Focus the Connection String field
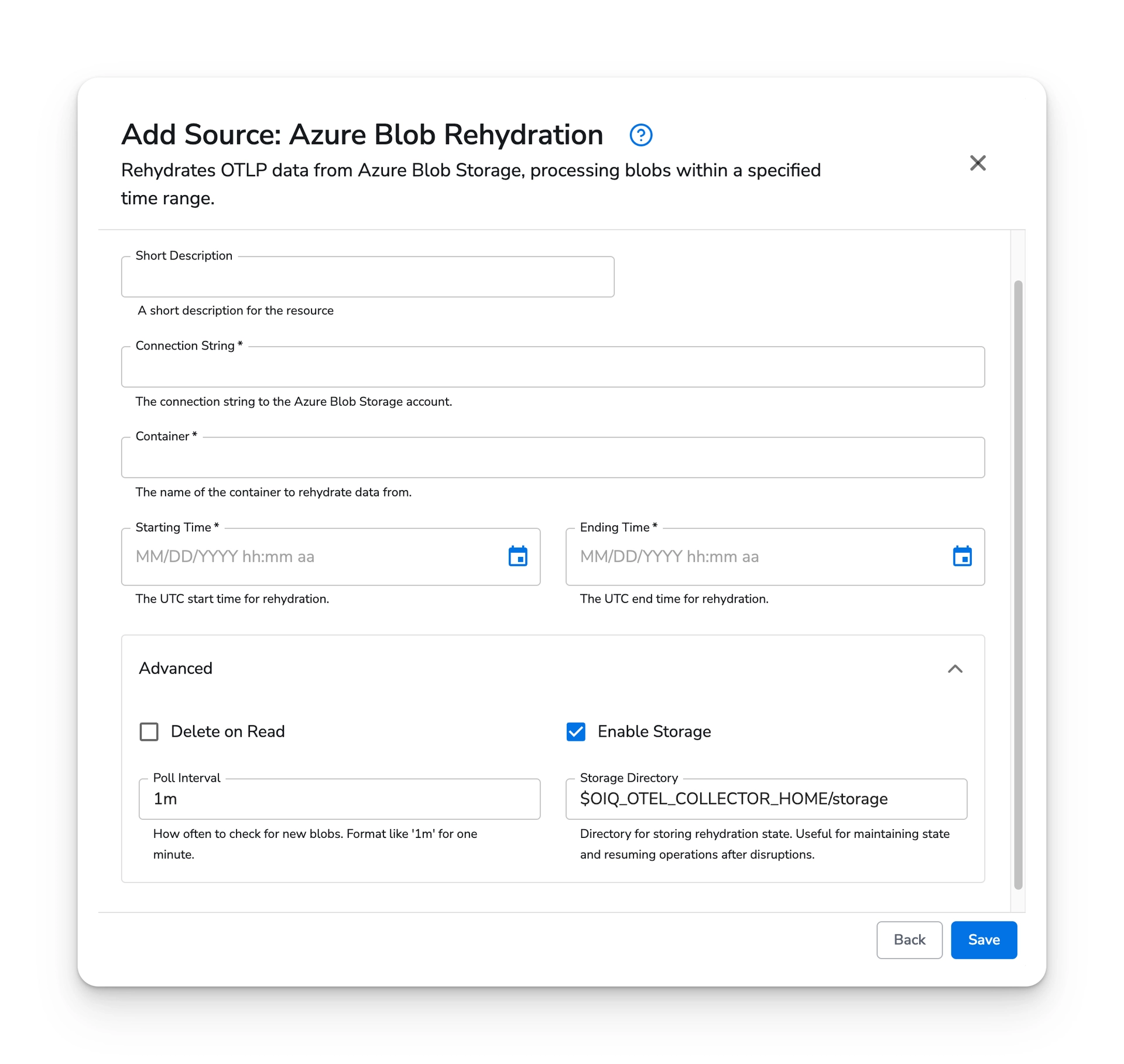Screen dimensions: 1124x1064 pos(553,367)
